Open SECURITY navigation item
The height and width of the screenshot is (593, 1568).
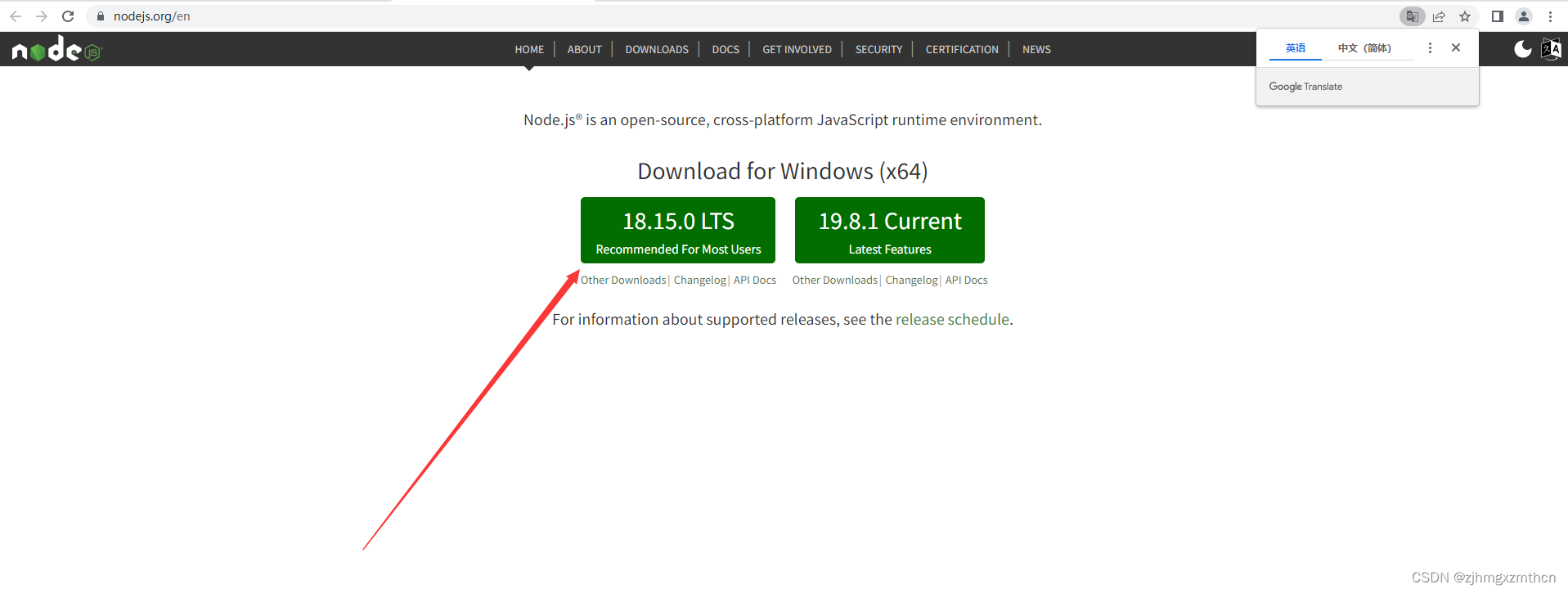(878, 49)
